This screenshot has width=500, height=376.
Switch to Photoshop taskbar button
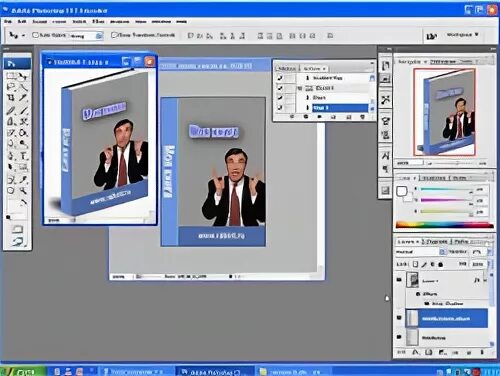click(213, 372)
